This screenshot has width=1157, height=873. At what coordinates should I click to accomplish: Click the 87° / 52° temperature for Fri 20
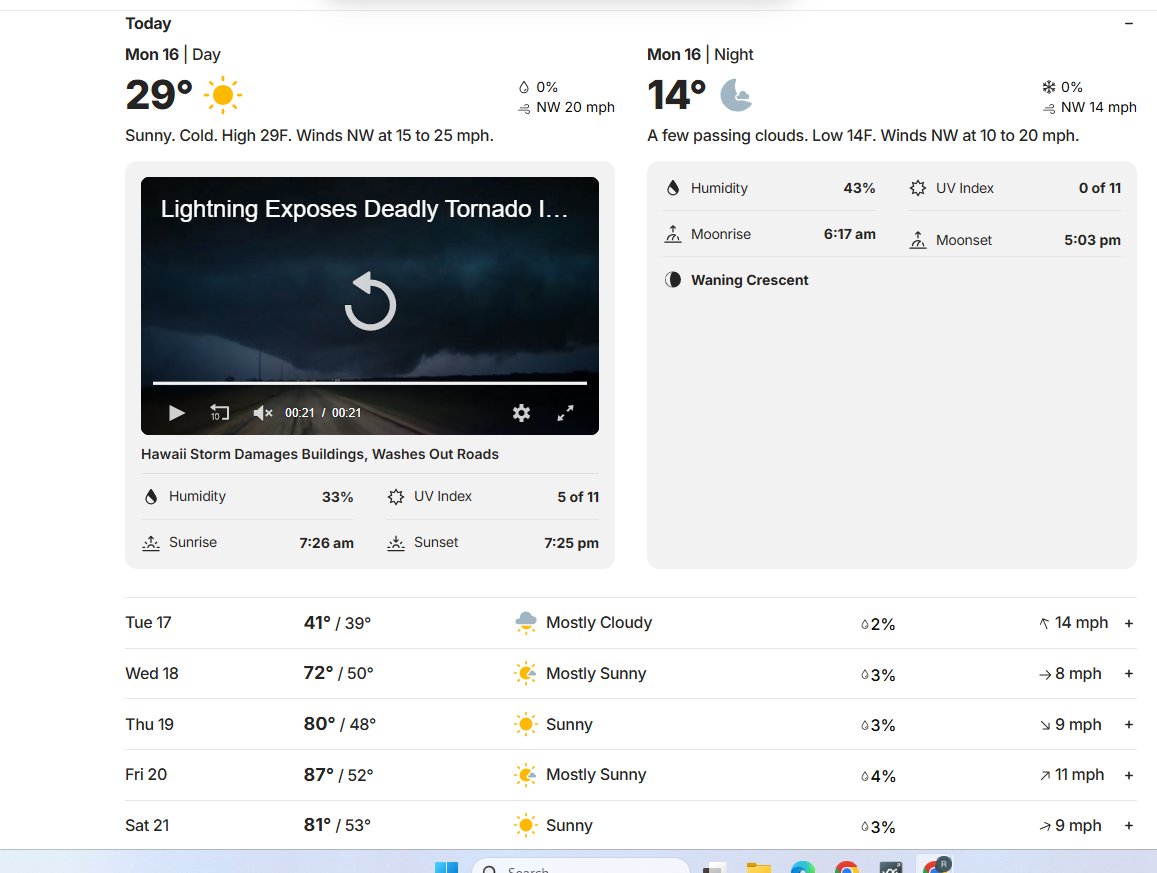339,775
